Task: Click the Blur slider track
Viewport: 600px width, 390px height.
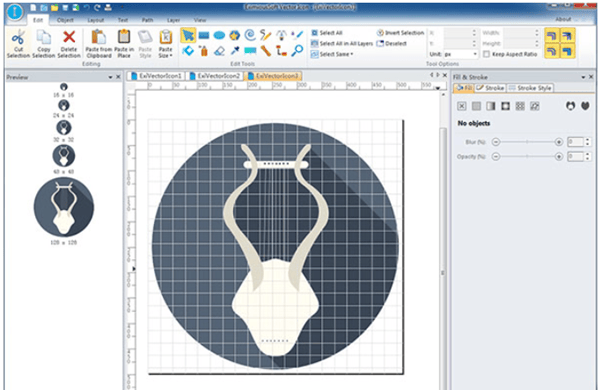Action: [527, 142]
